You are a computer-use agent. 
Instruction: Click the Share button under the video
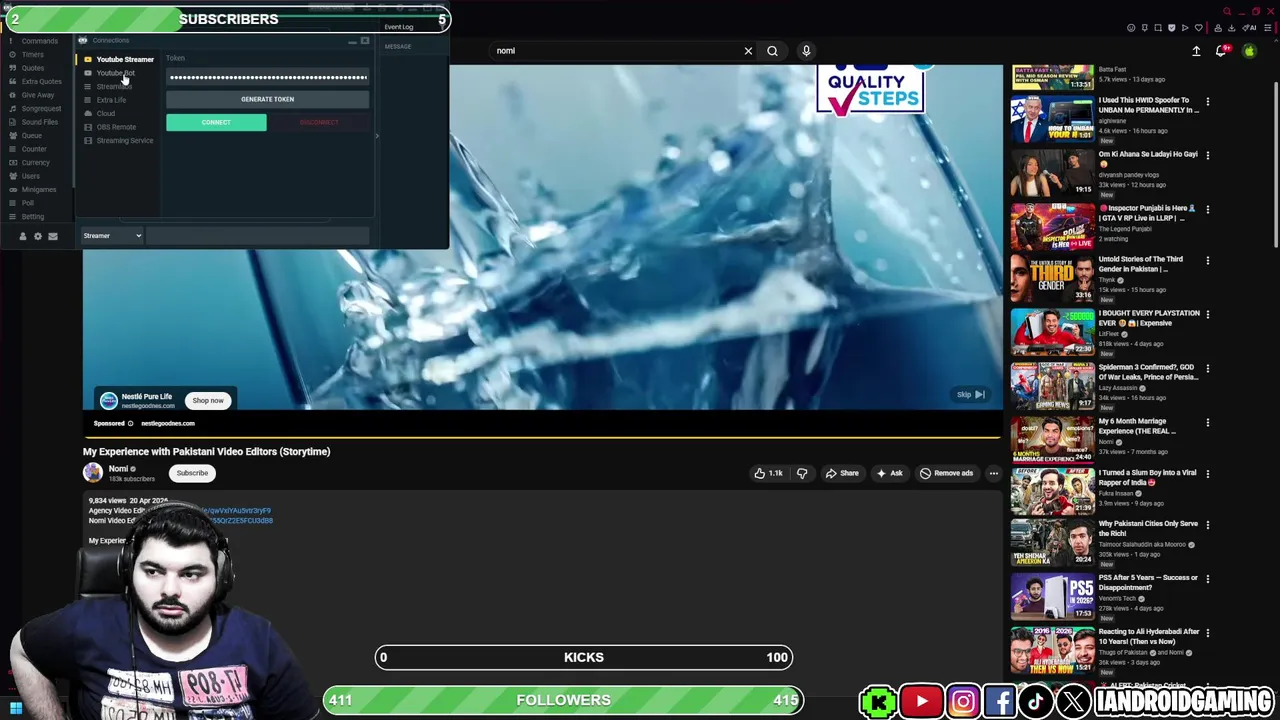pos(841,473)
